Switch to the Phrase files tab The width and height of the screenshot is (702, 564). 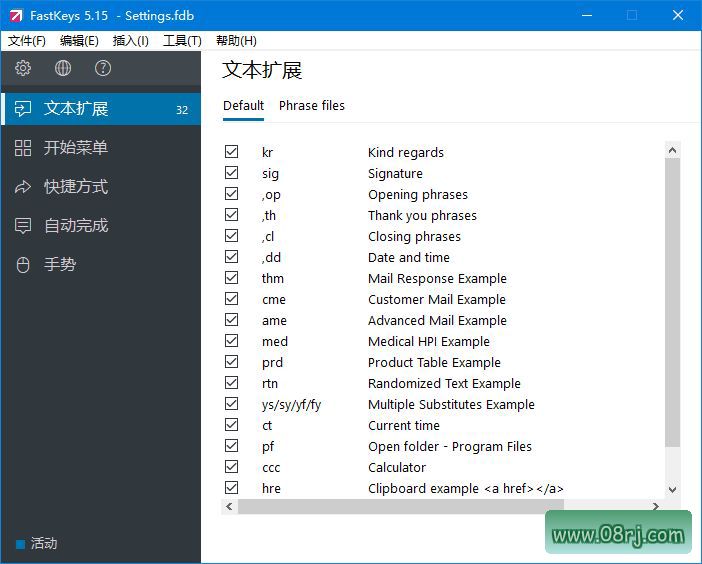312,106
